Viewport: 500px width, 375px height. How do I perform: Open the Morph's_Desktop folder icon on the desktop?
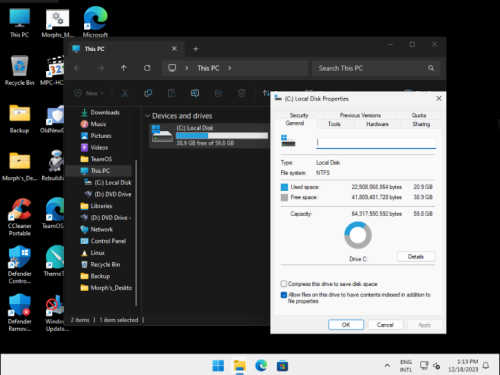click(x=19, y=167)
